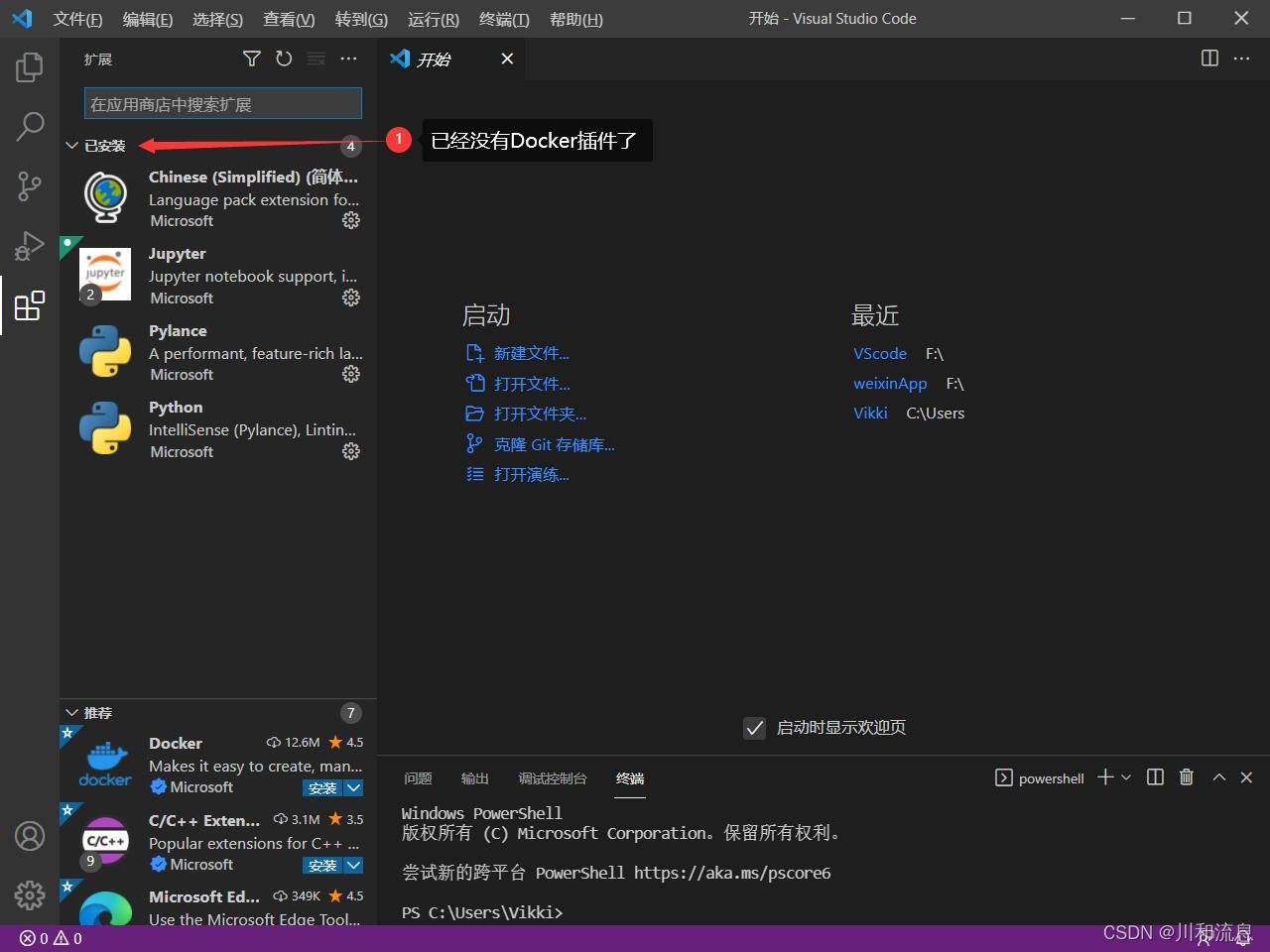Open C/C++ Extension install dropdown arrow
Viewport: 1270px width, 952px height.
point(353,866)
